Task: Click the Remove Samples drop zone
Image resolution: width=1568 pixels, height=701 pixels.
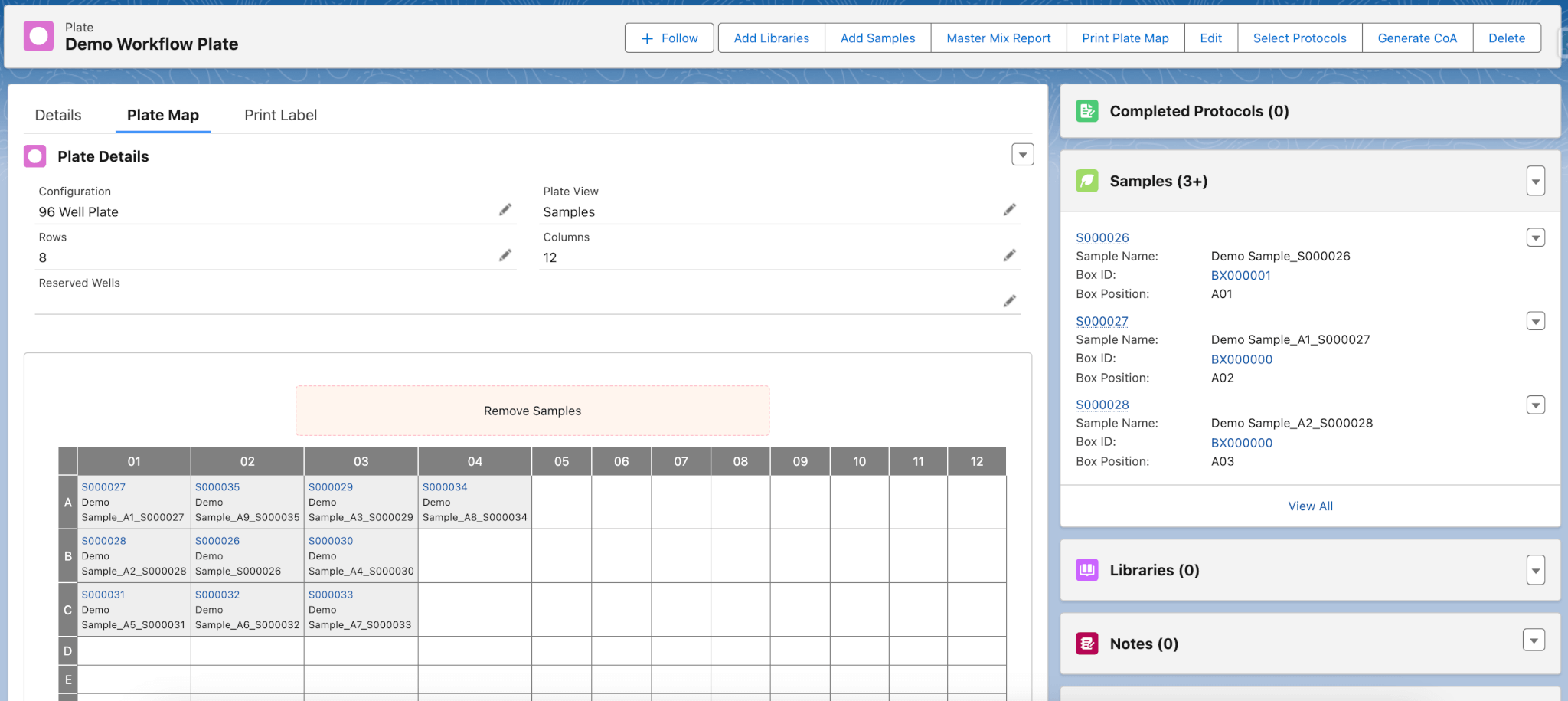Action: (x=533, y=411)
